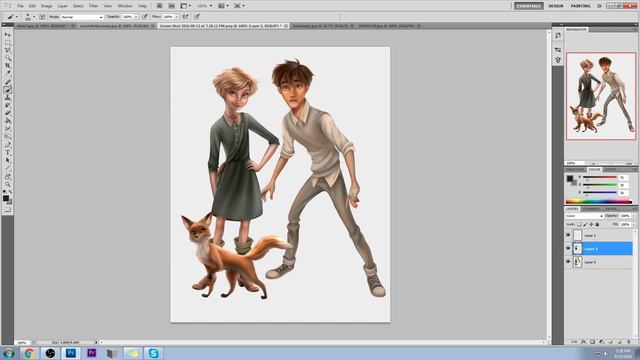Toggle lock image pixels
640x360 pixels.
[x=585, y=224]
